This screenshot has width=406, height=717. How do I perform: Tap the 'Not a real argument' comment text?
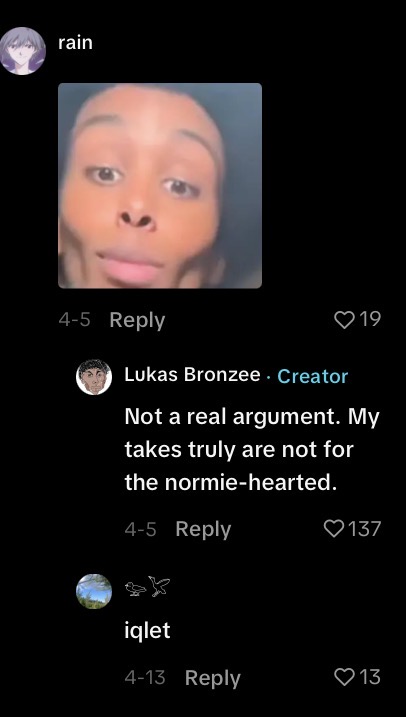(x=252, y=449)
